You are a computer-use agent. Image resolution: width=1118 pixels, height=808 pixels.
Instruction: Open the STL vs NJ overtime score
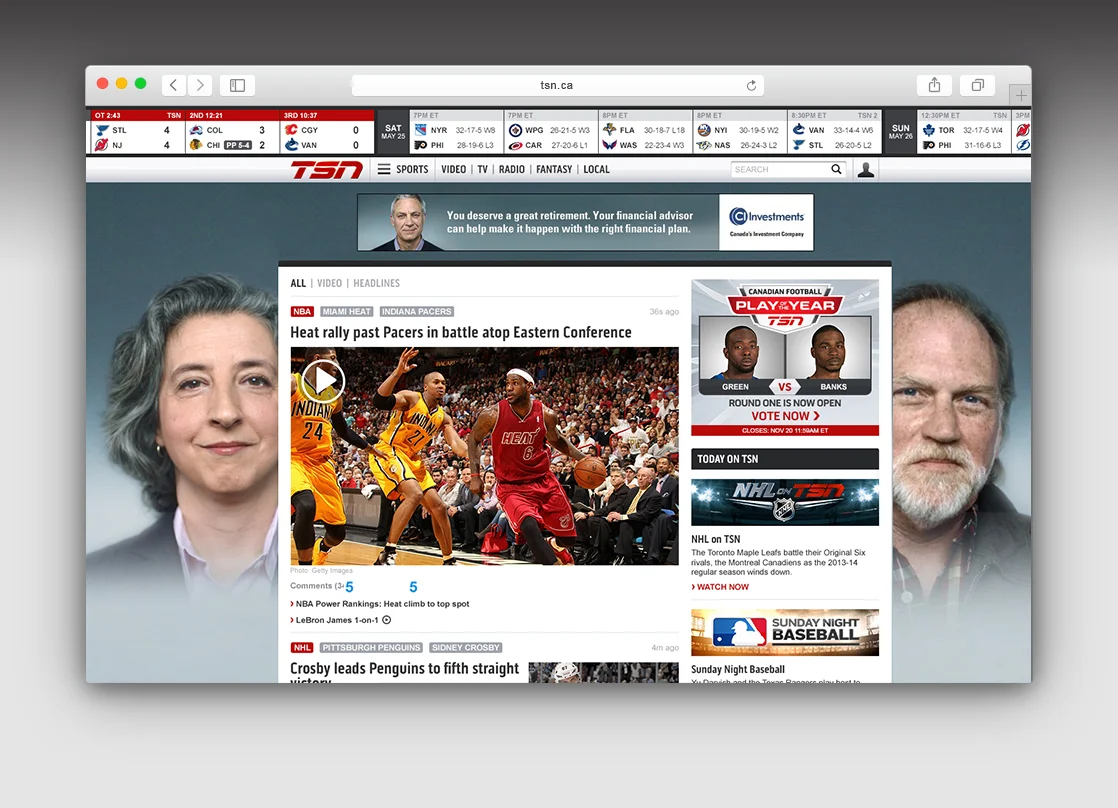pyautogui.click(x=137, y=131)
